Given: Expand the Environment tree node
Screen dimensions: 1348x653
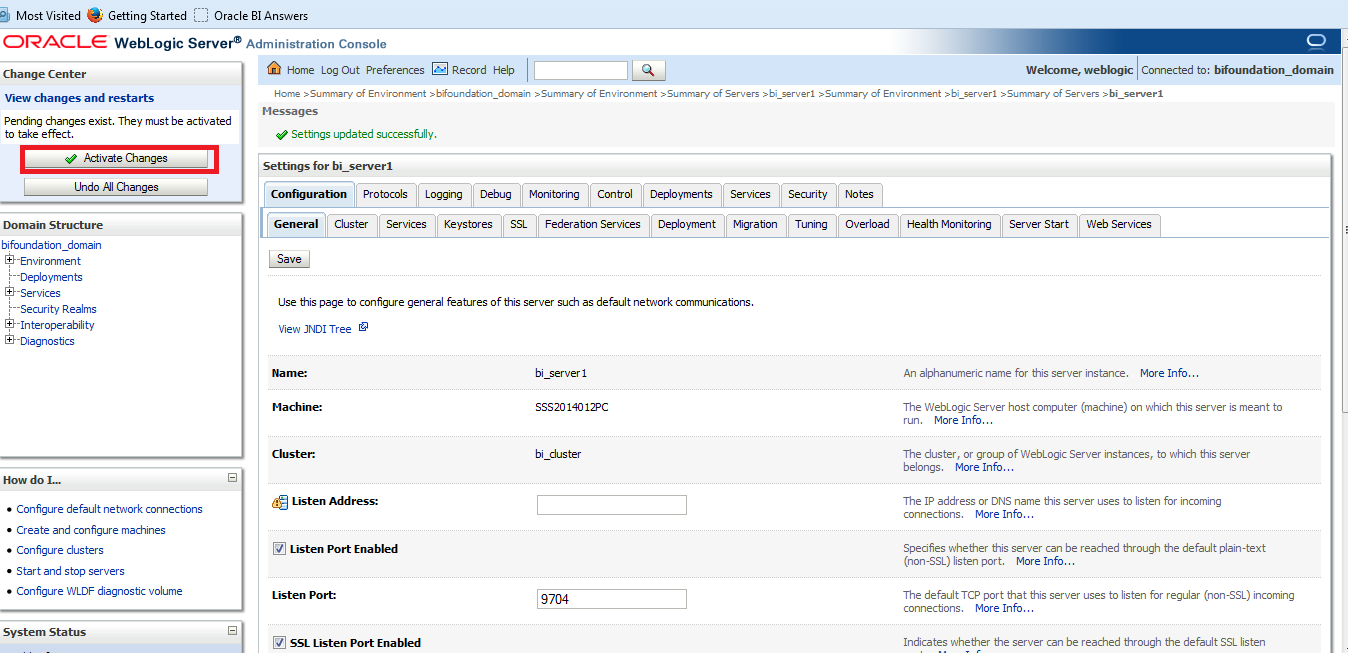Looking at the screenshot, I should coord(10,260).
